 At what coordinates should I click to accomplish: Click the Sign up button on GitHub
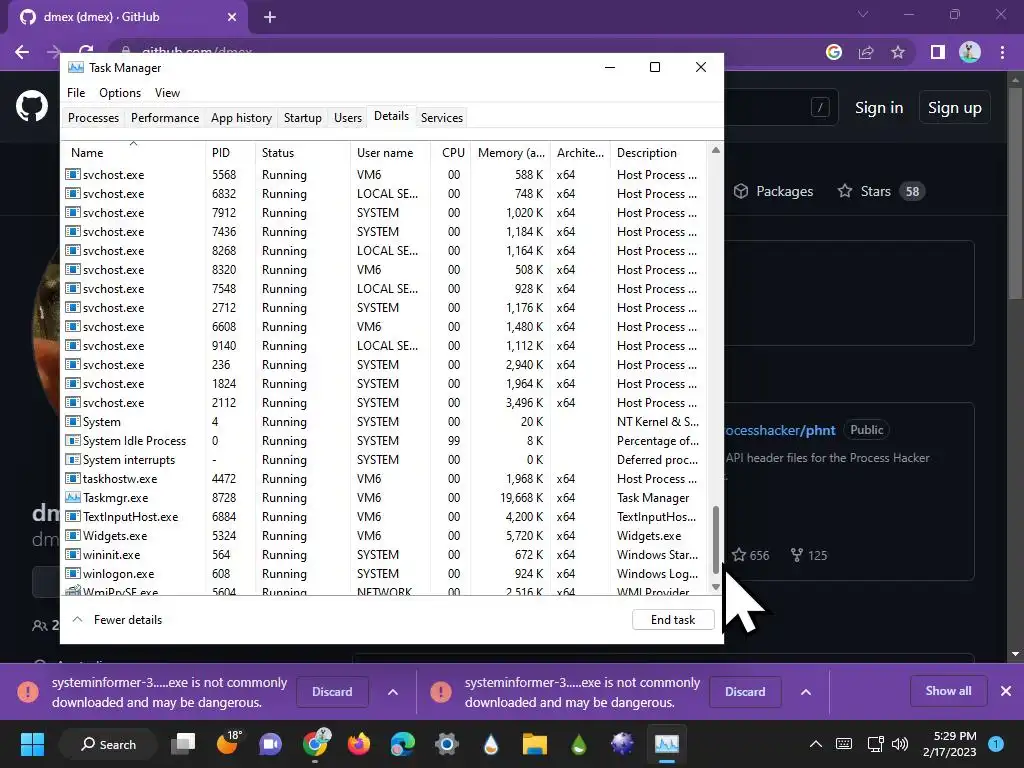coord(954,108)
